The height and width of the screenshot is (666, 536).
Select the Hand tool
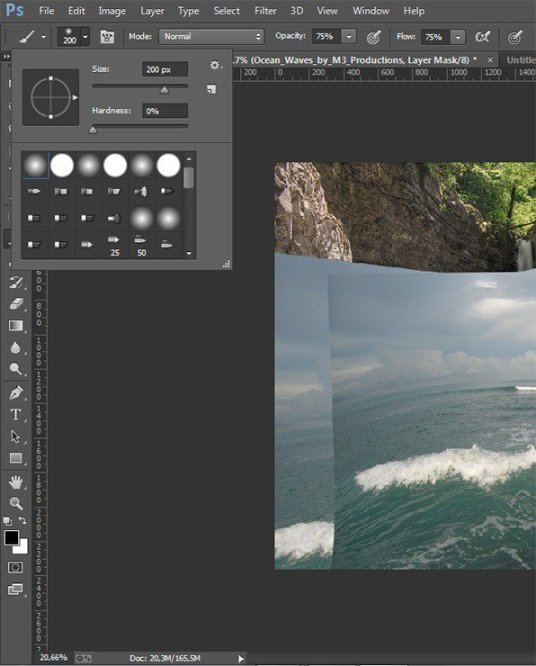16,482
